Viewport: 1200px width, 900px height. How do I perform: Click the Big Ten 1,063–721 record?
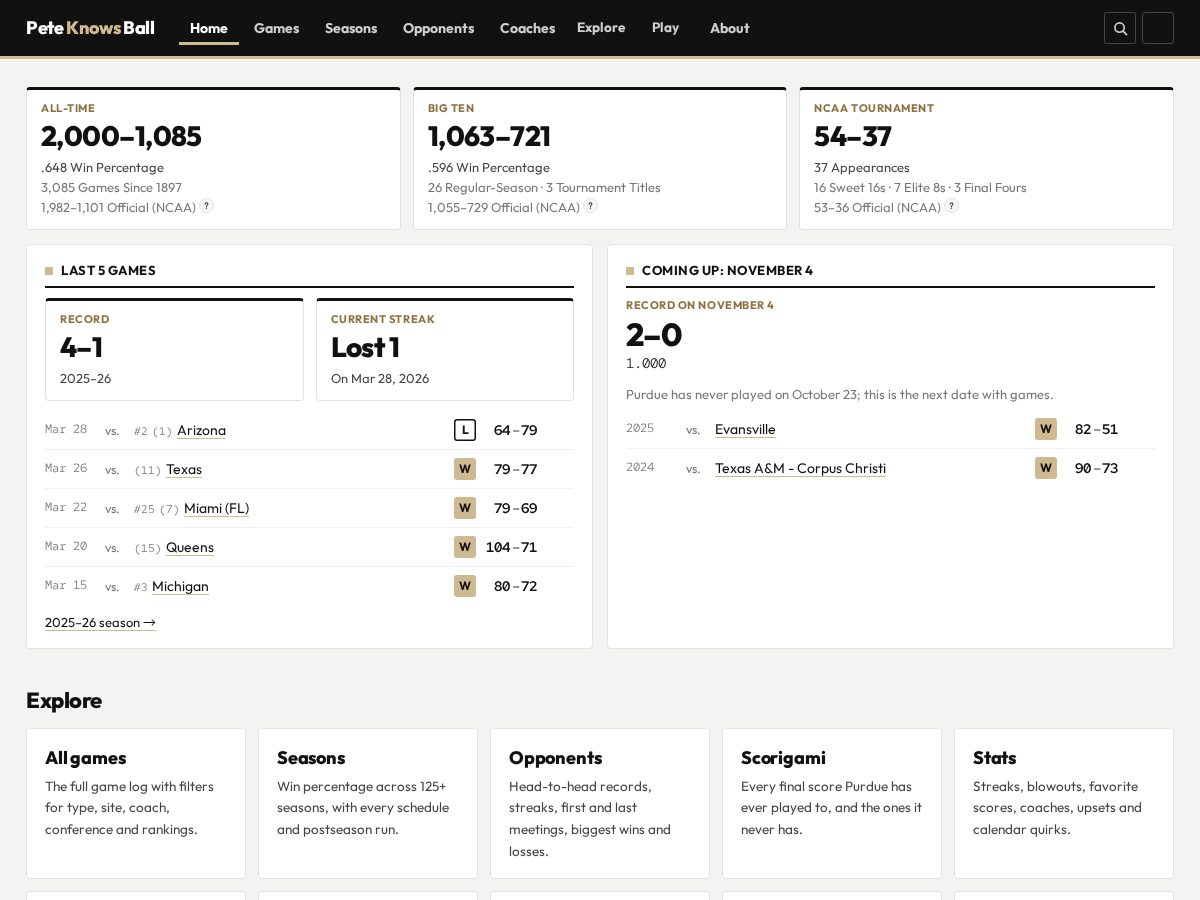pos(489,136)
